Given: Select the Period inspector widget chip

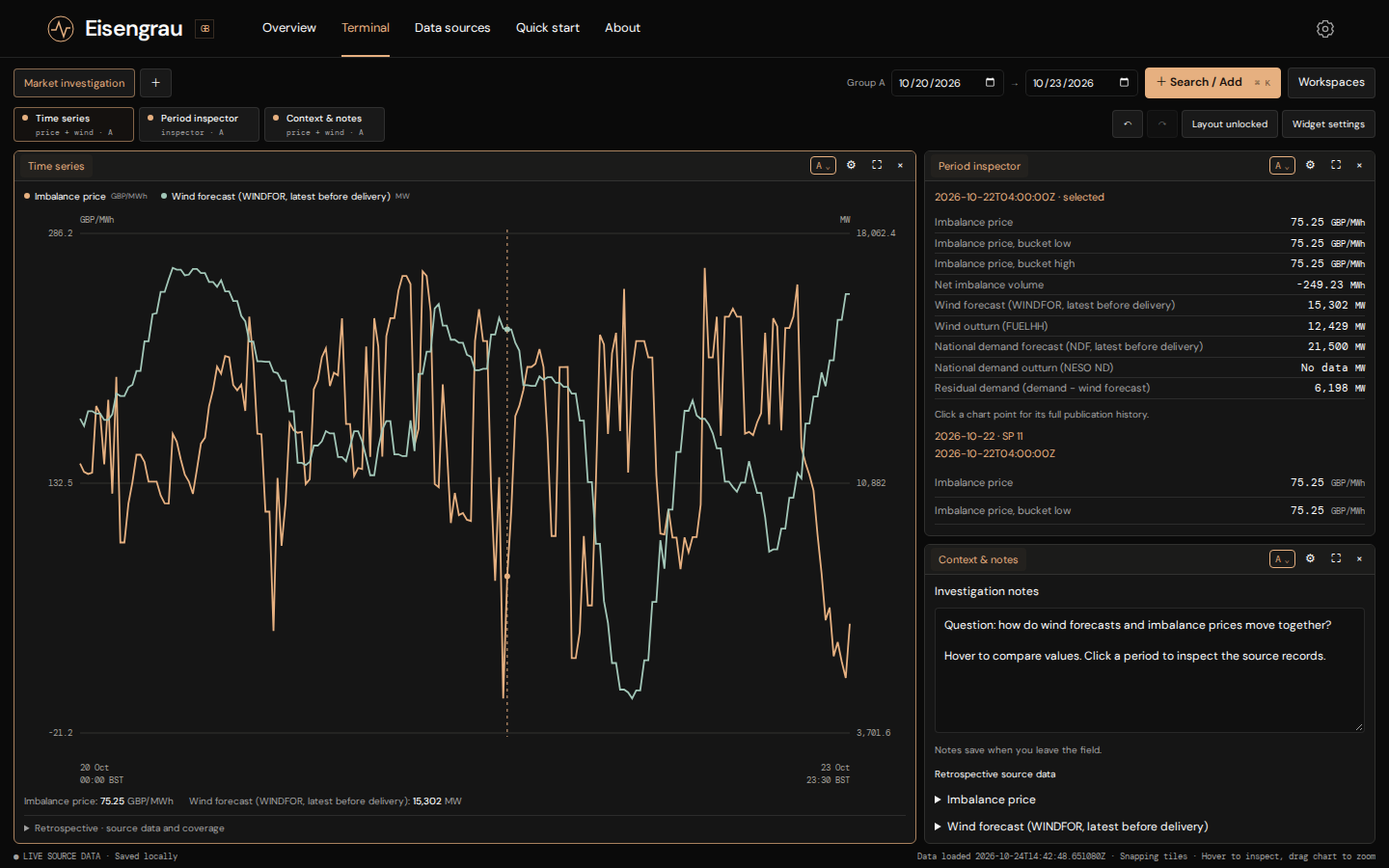Looking at the screenshot, I should [199, 124].
